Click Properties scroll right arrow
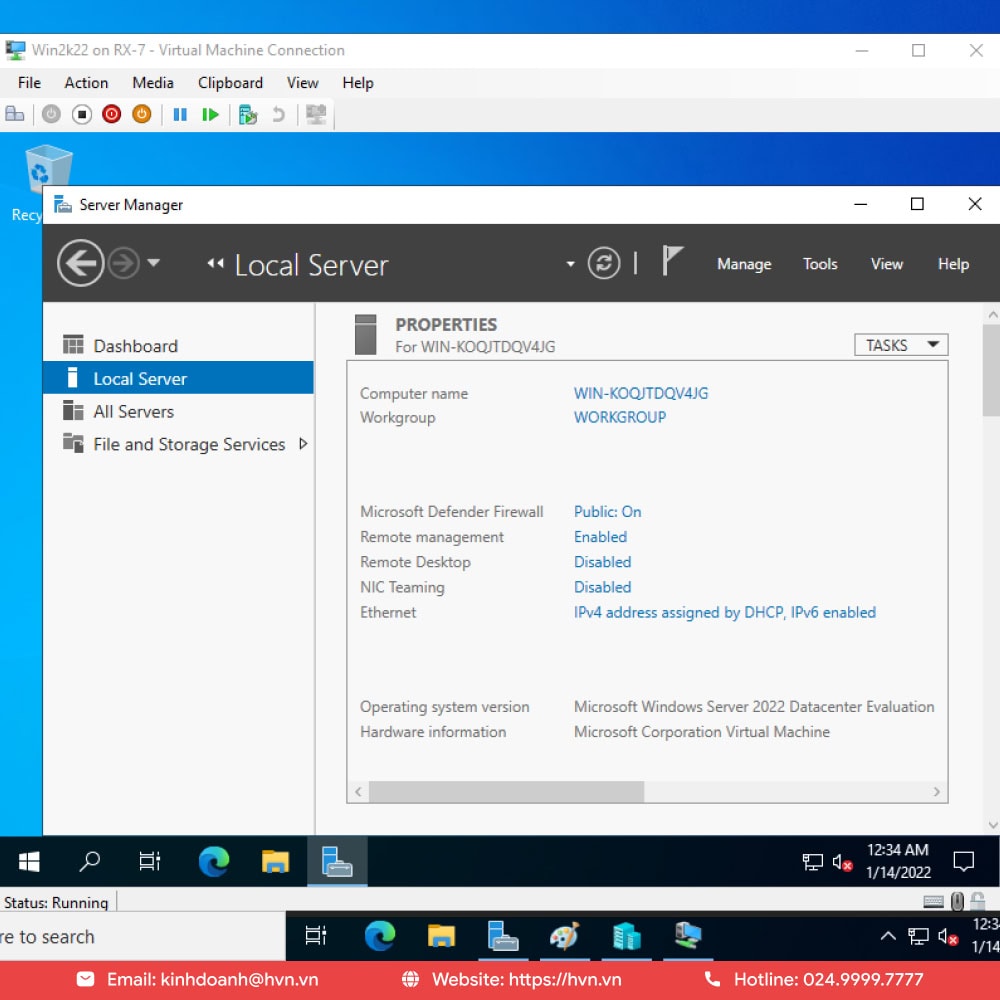 point(936,791)
